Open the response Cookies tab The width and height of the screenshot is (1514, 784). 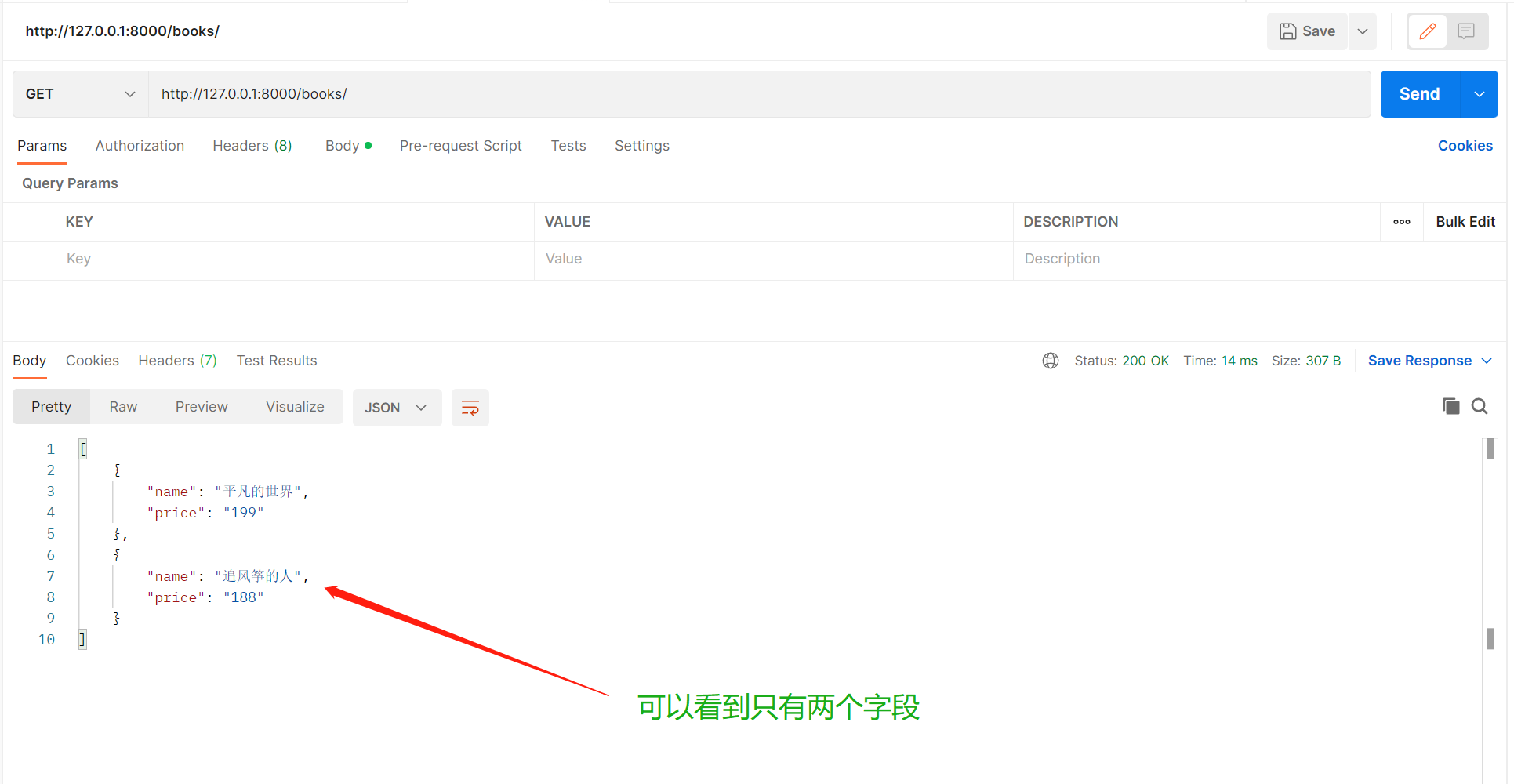point(93,361)
